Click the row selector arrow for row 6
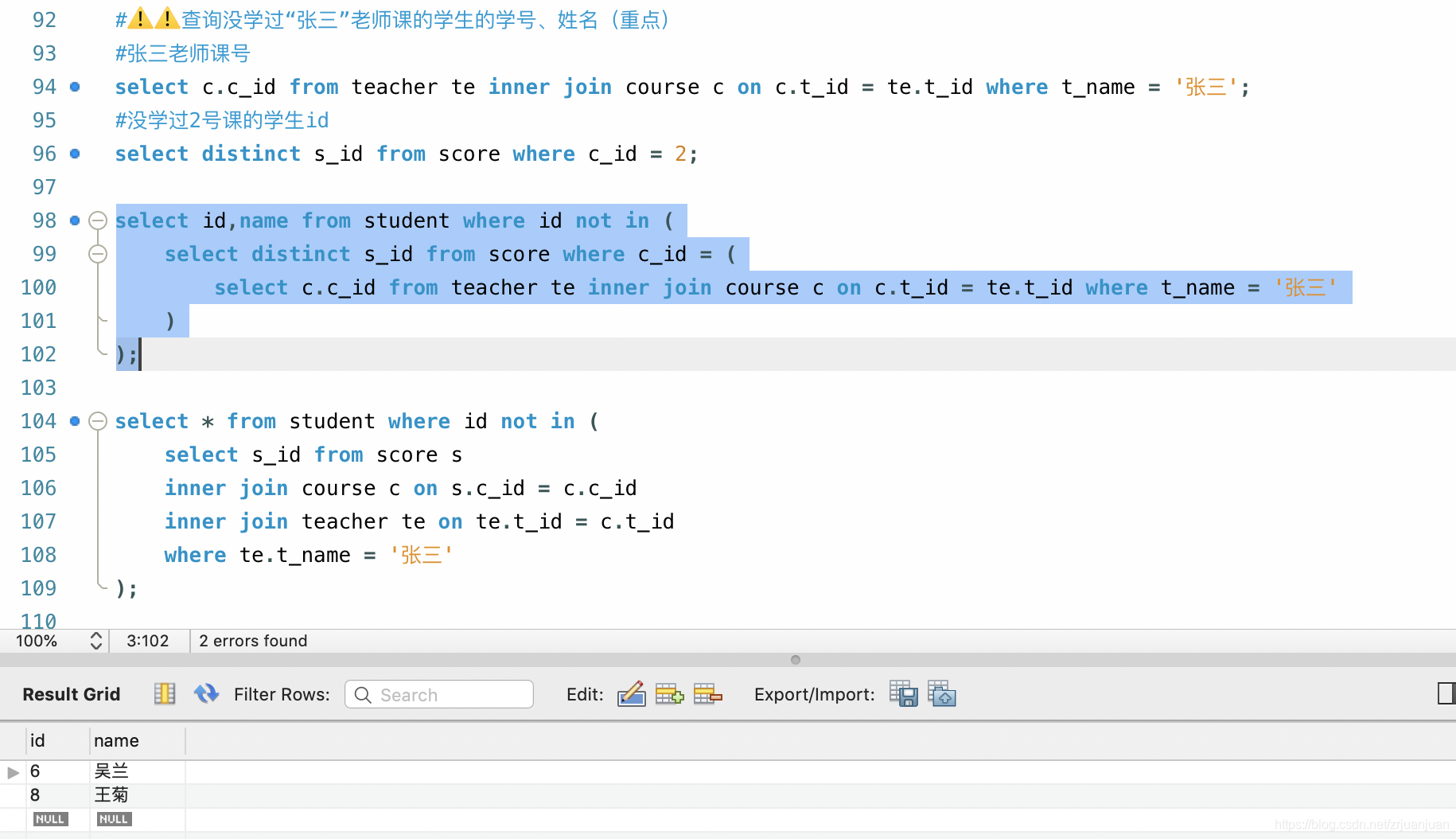This screenshot has height=839, width=1456. coord(13,772)
